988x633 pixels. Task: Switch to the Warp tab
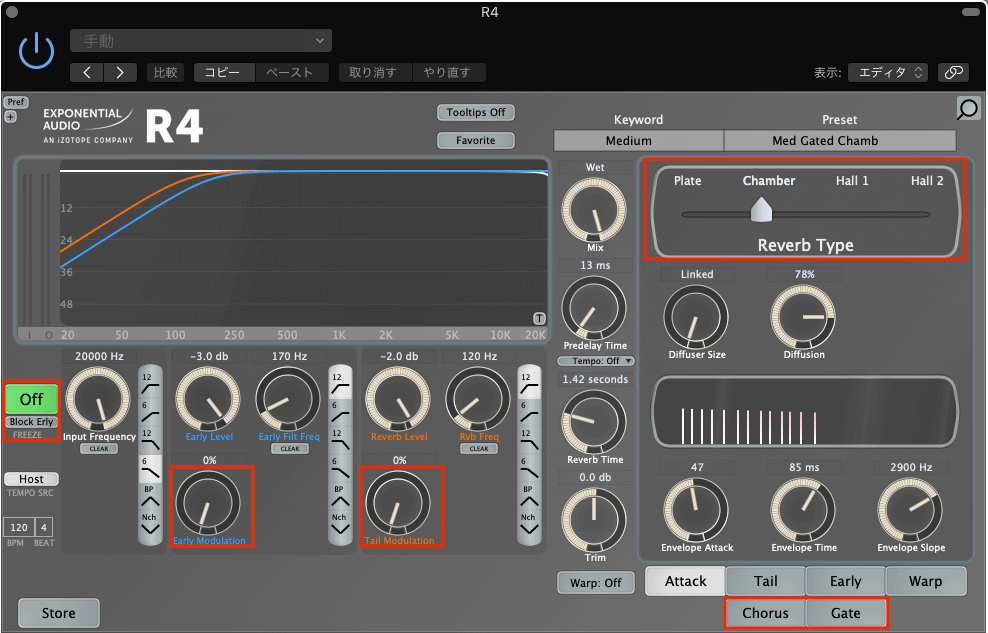click(926, 581)
